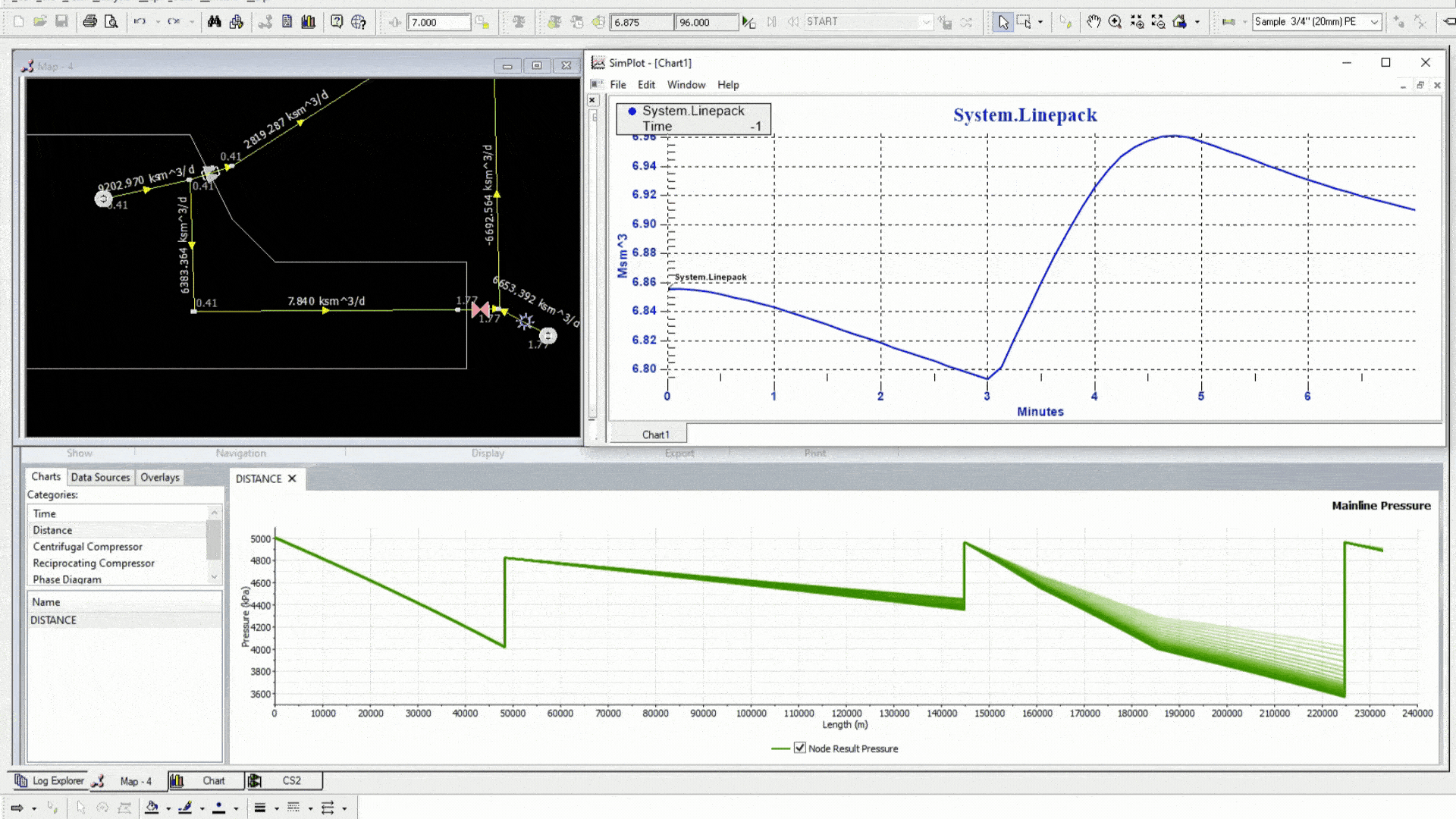Select the Zoom In magnifier tool

point(1115,21)
